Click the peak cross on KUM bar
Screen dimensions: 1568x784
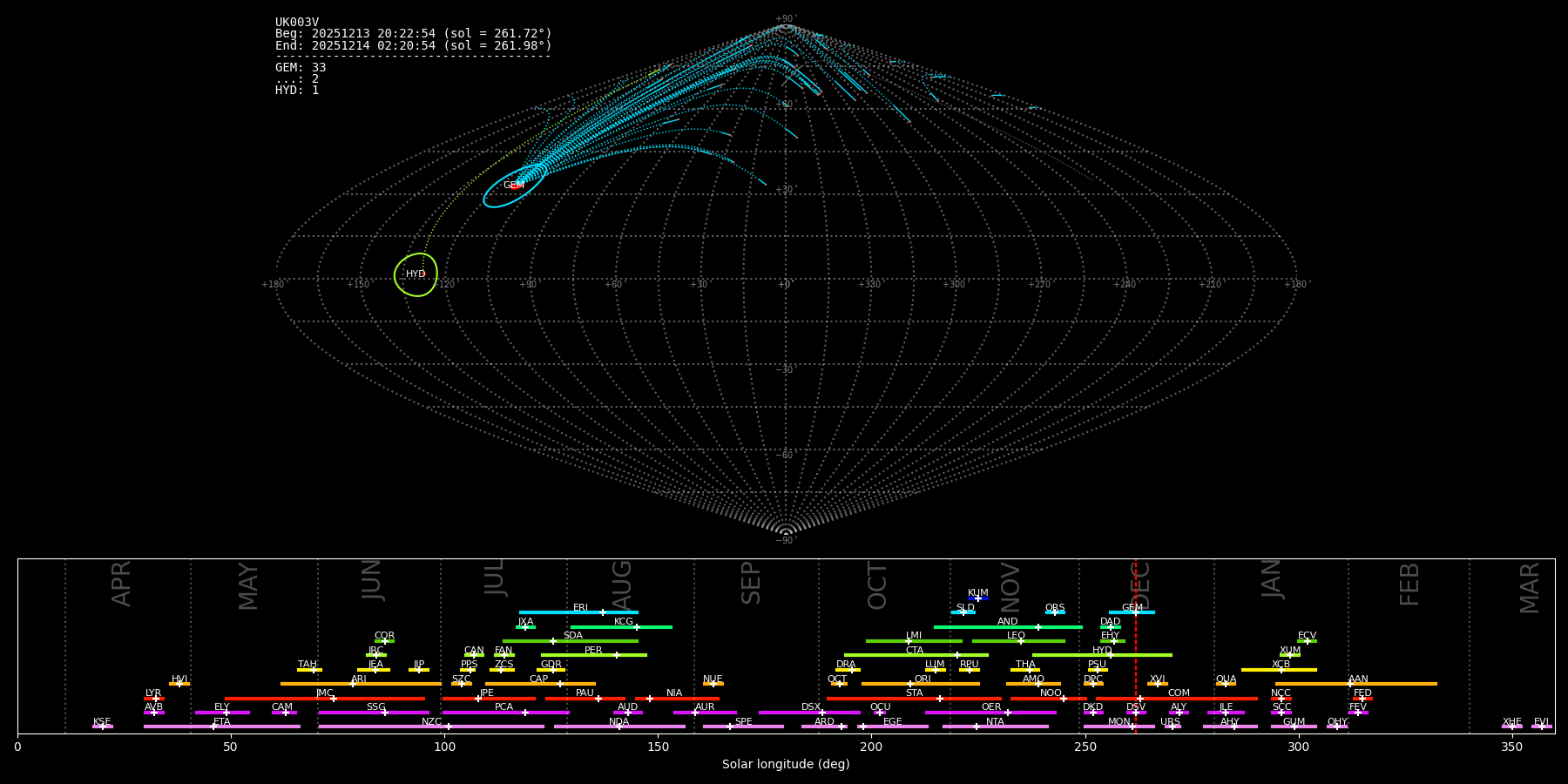pos(978,598)
